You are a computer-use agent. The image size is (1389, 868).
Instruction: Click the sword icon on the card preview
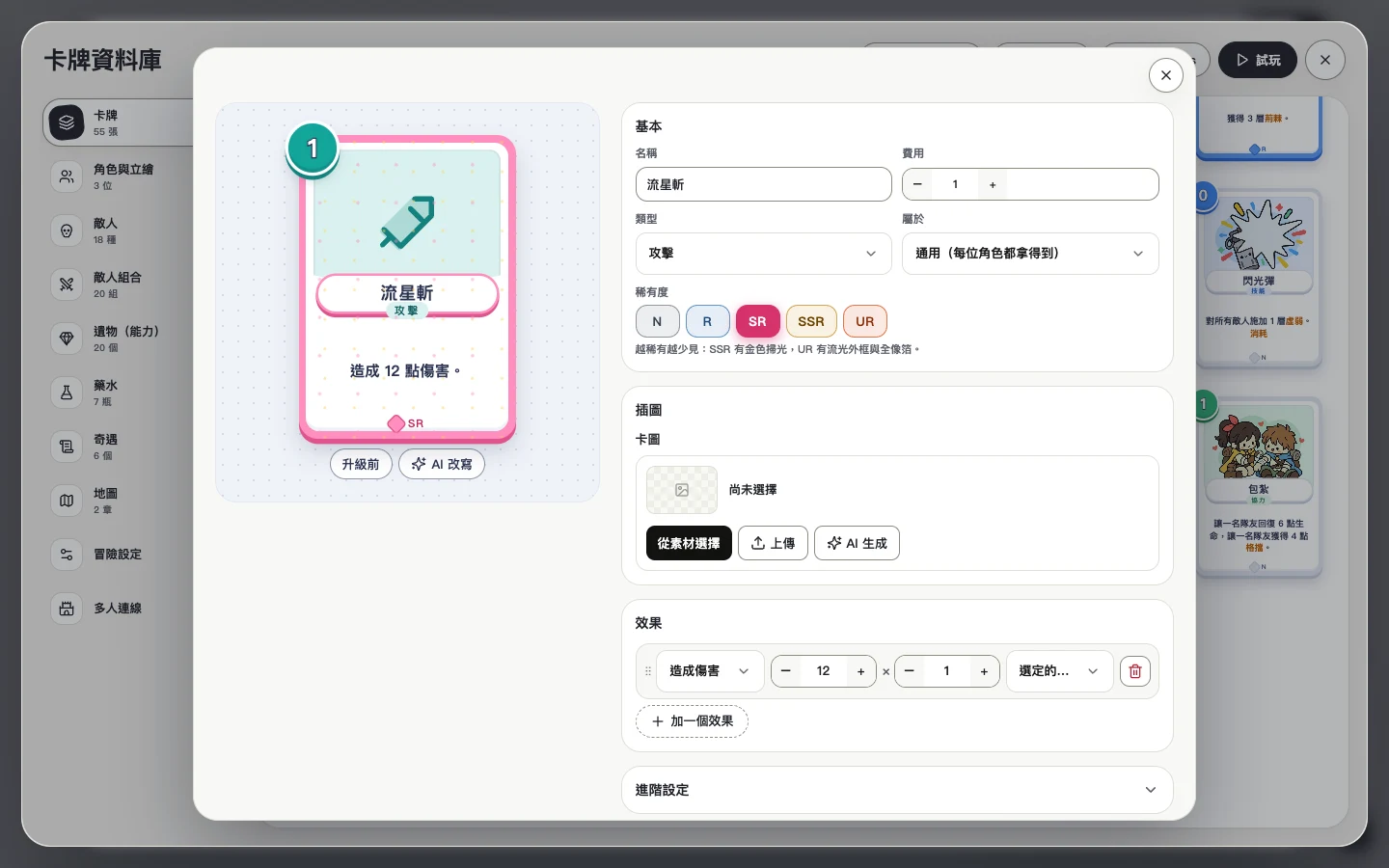click(x=407, y=222)
